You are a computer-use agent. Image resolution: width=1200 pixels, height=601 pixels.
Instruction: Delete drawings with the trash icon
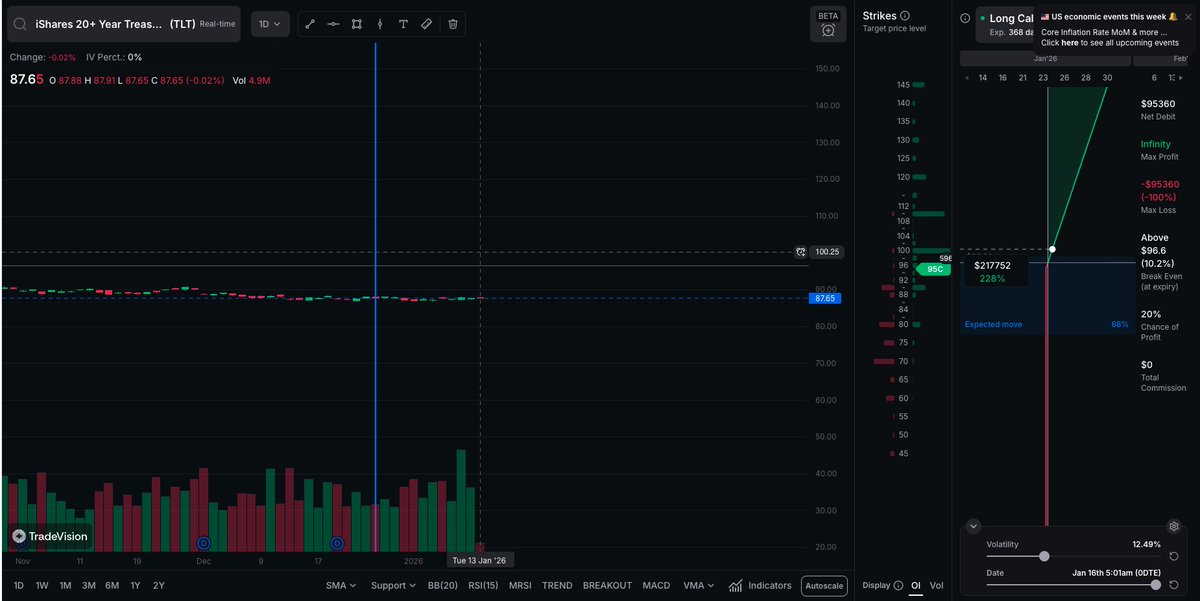click(453, 23)
